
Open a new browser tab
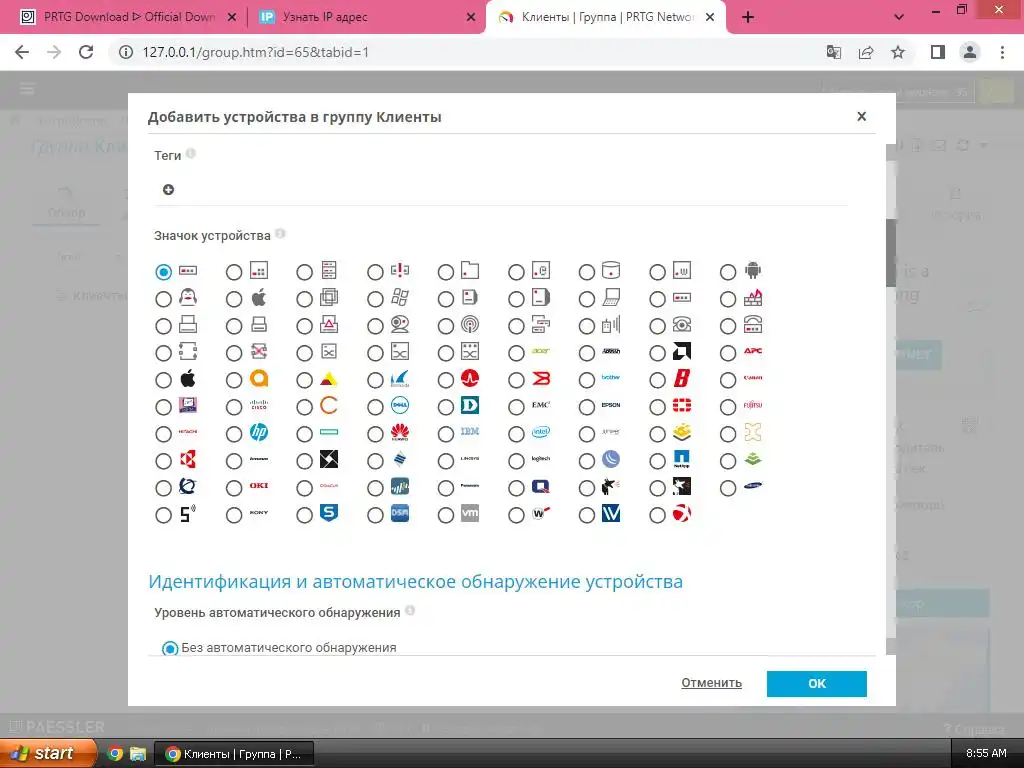point(748,17)
